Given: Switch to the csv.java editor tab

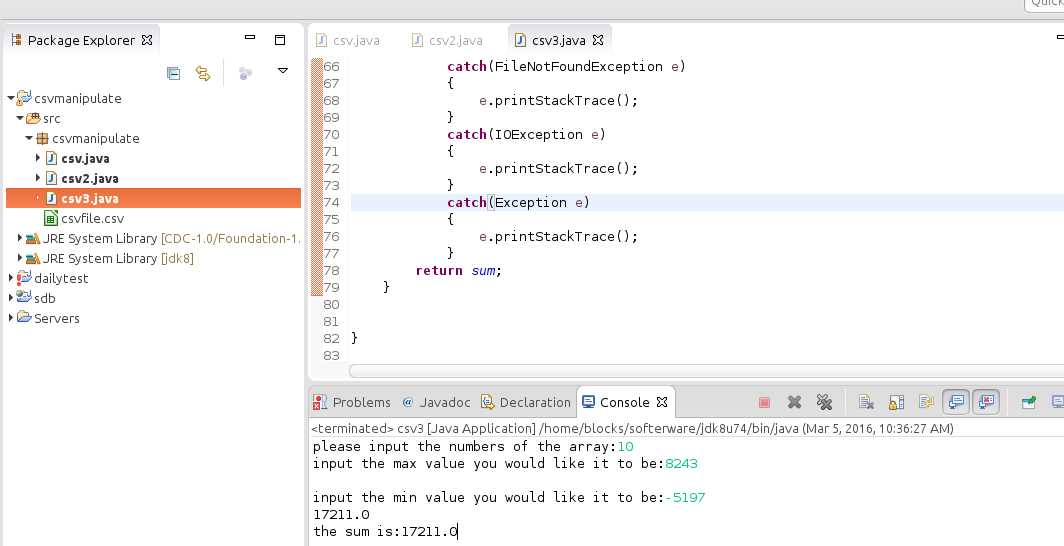Looking at the screenshot, I should coord(347,41).
